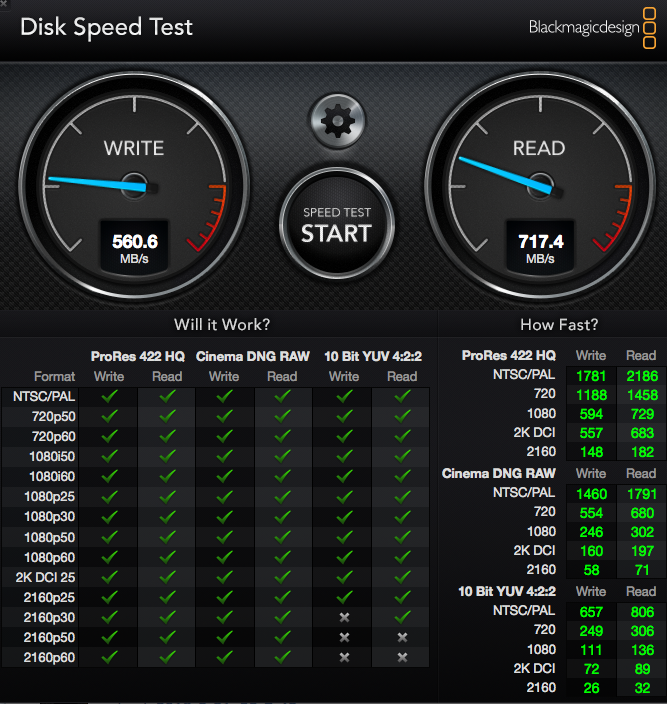This screenshot has width=667, height=704.
Task: Click the Cinema DNG RAW Write checkmark for 720p60
Action: [x=224, y=436]
